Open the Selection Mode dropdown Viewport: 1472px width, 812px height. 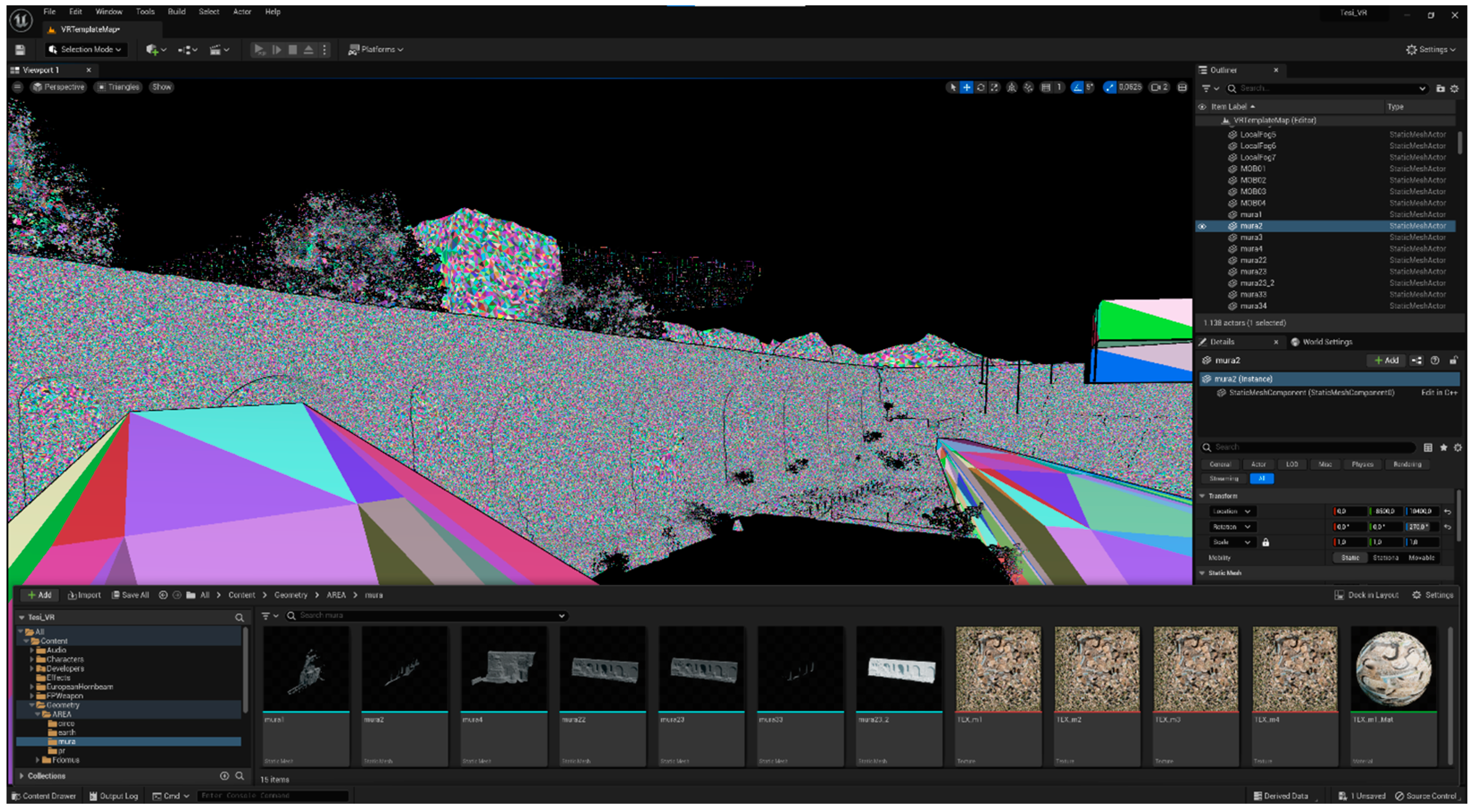(86, 50)
